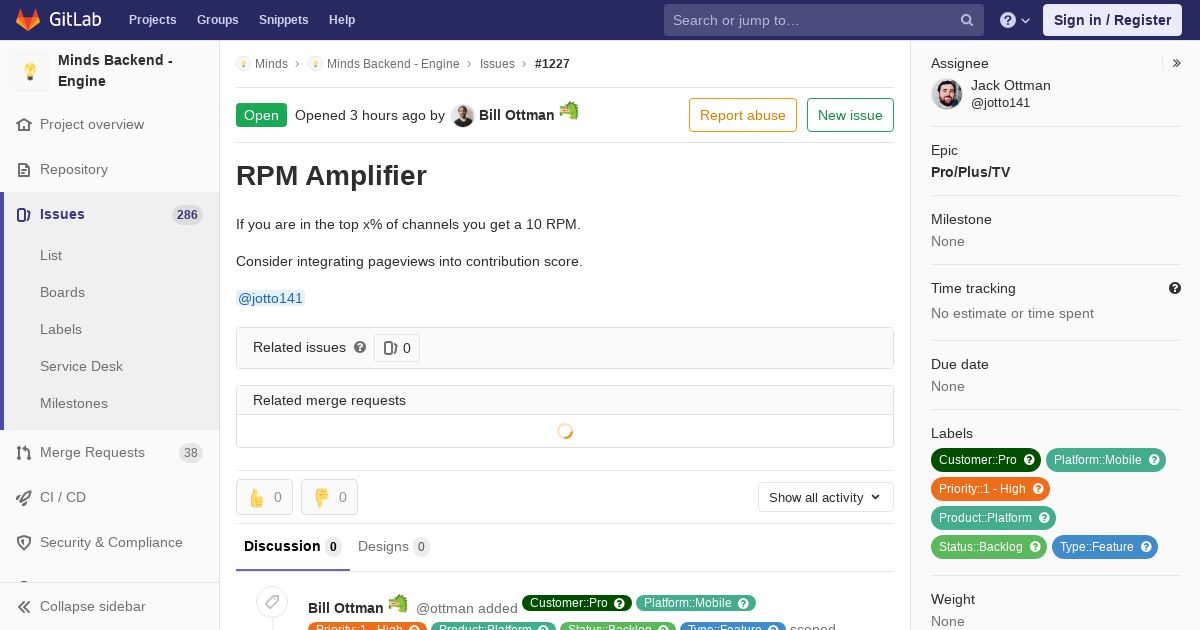Click the GitLab fox logo
Viewport: 1200px width, 630px height.
[x=28, y=19]
